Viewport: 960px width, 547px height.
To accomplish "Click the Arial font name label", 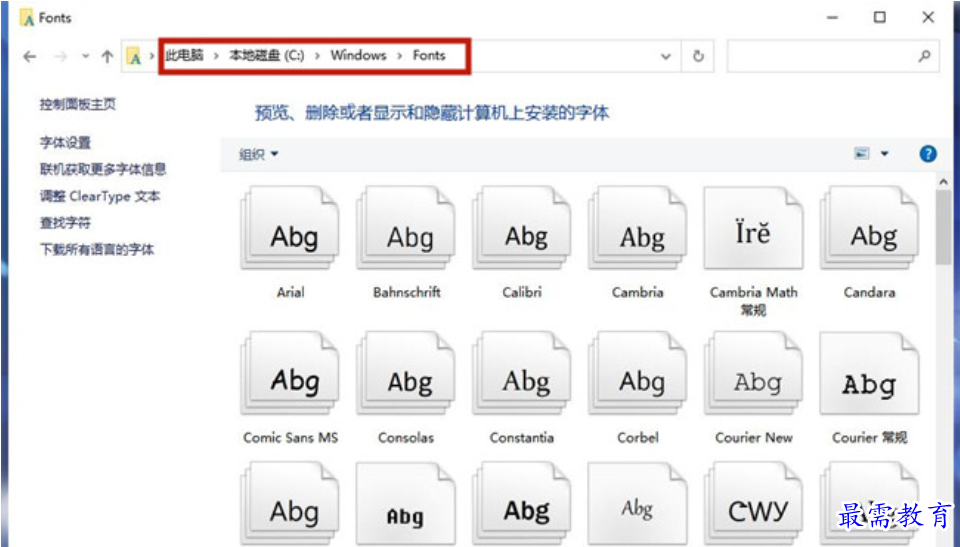I will (x=290, y=292).
